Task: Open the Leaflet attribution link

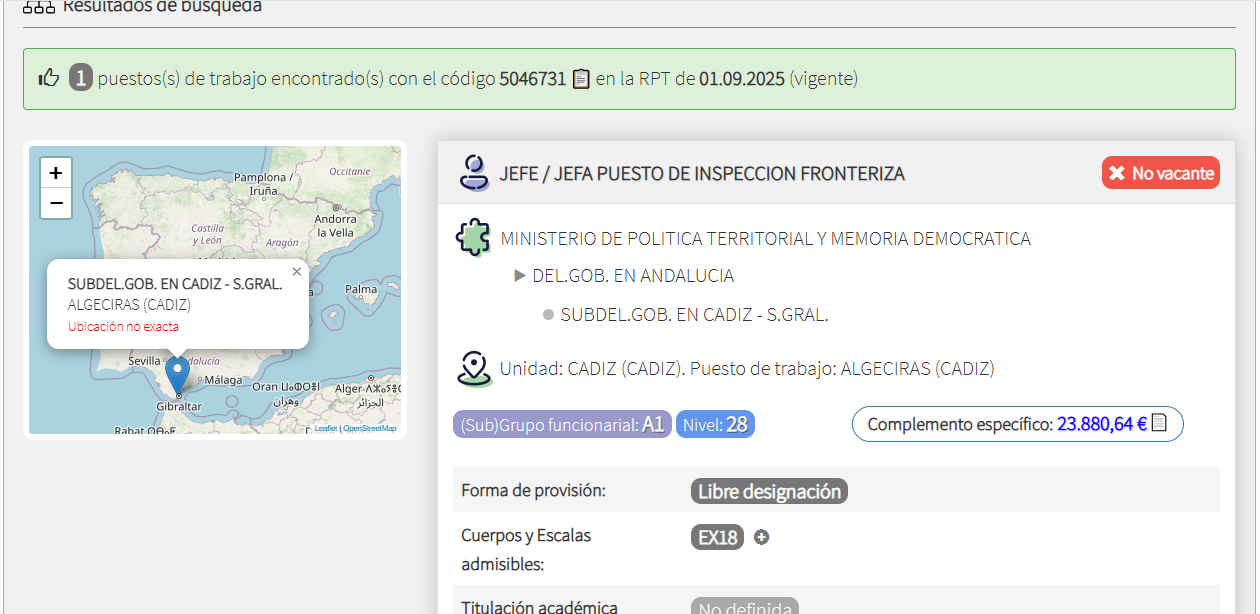Action: pos(325,428)
